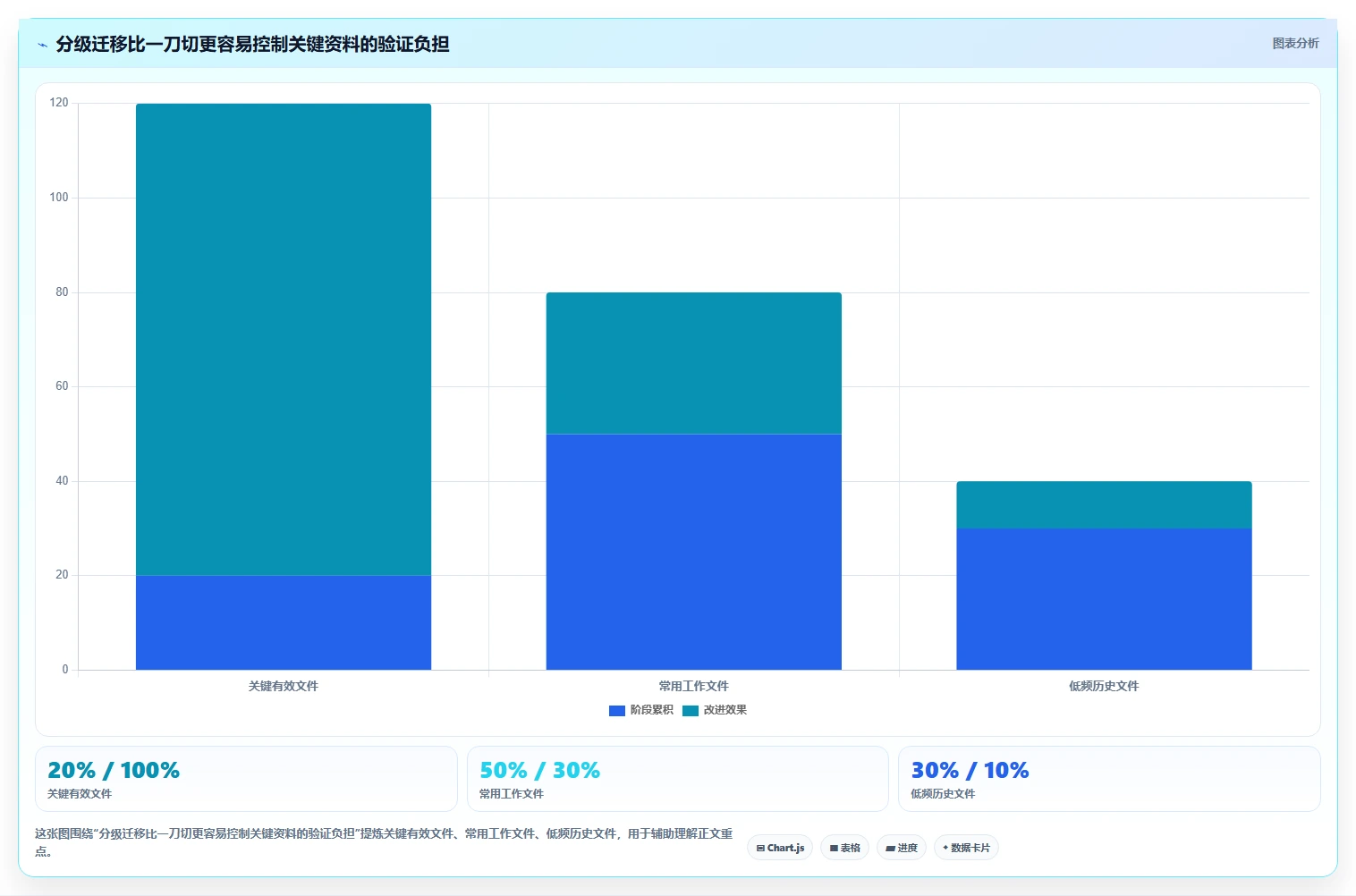Click the 20% / 100% data card value
1356x896 pixels.
click(x=114, y=770)
